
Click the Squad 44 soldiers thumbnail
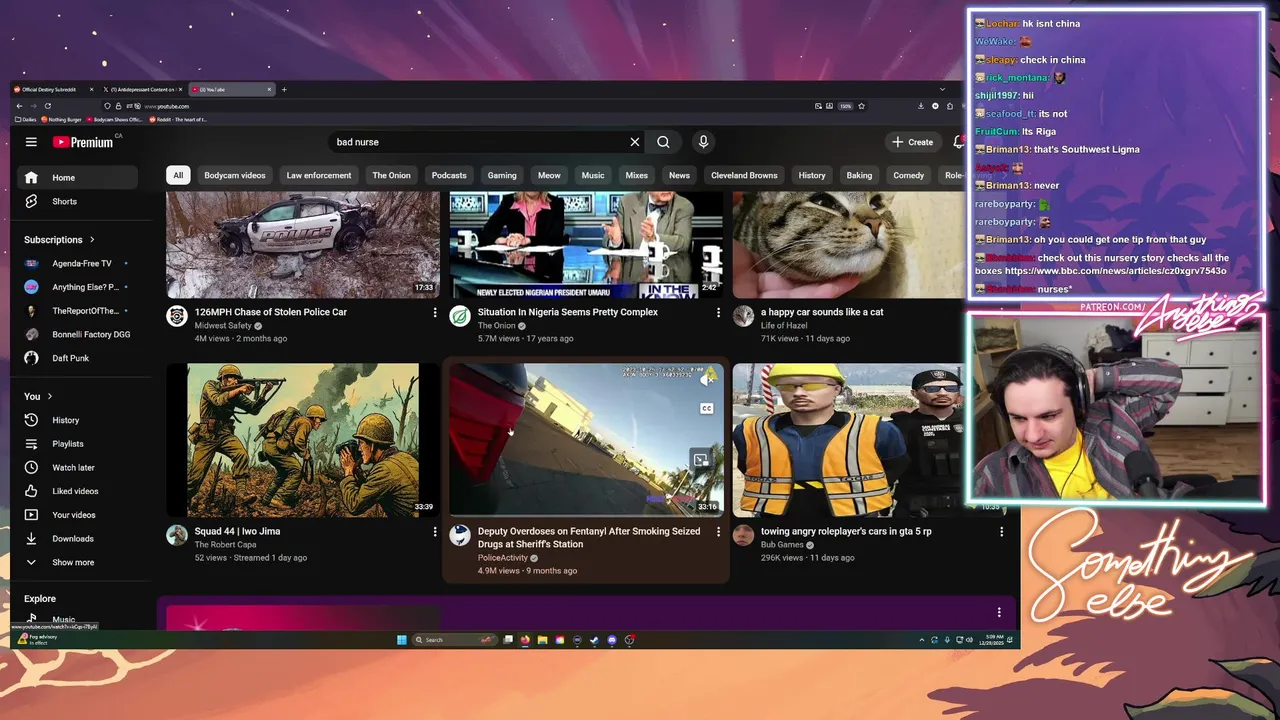point(303,440)
